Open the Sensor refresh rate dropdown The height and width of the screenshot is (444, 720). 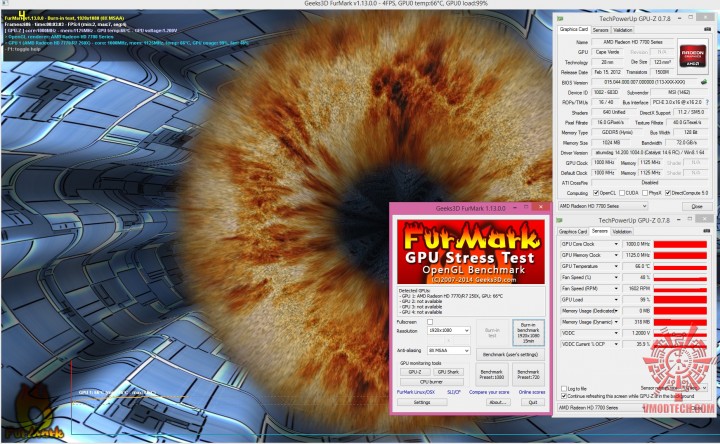click(x=696, y=388)
